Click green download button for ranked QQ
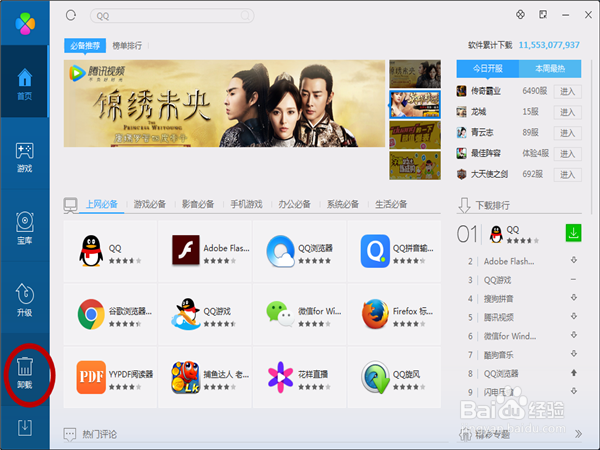Image resolution: width=600 pixels, height=450 pixels. 573,233
